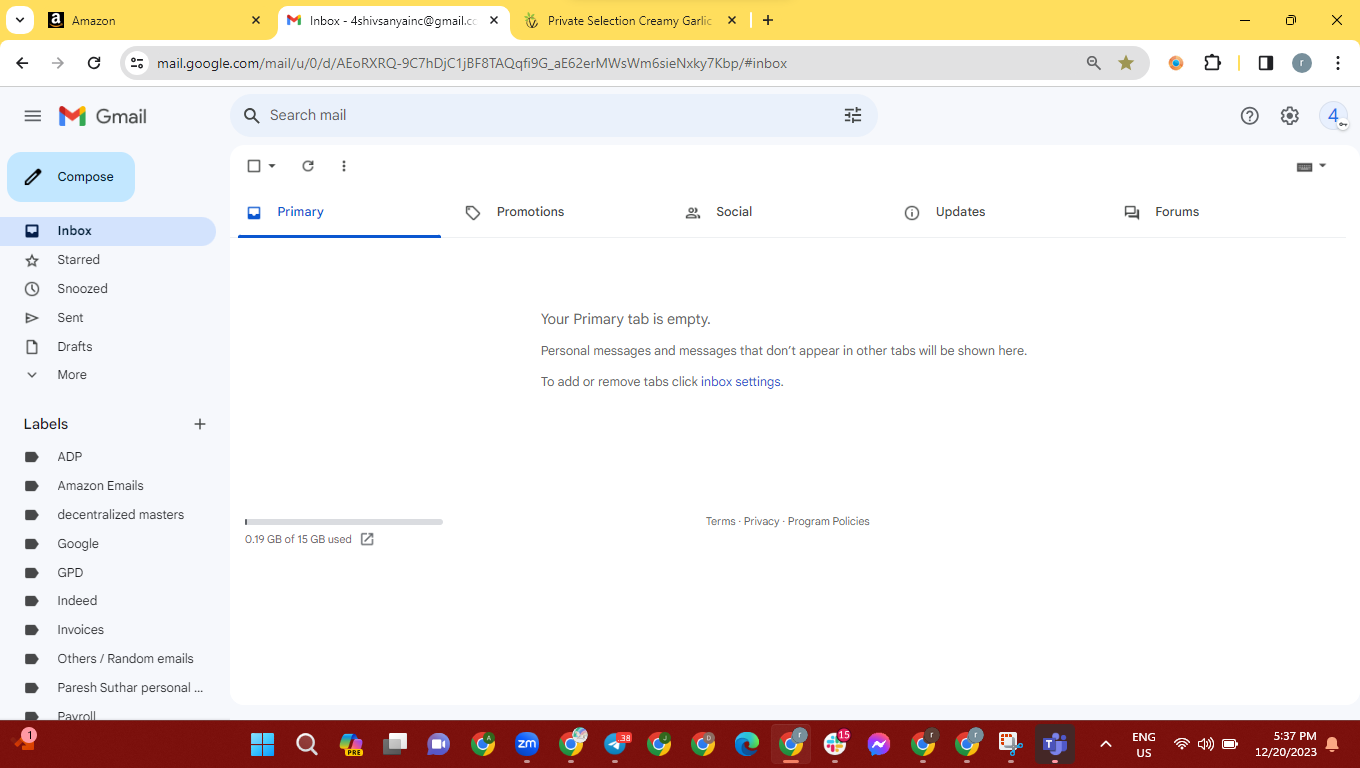View site information icon in address bar
The image size is (1360, 768).
coord(138,63)
